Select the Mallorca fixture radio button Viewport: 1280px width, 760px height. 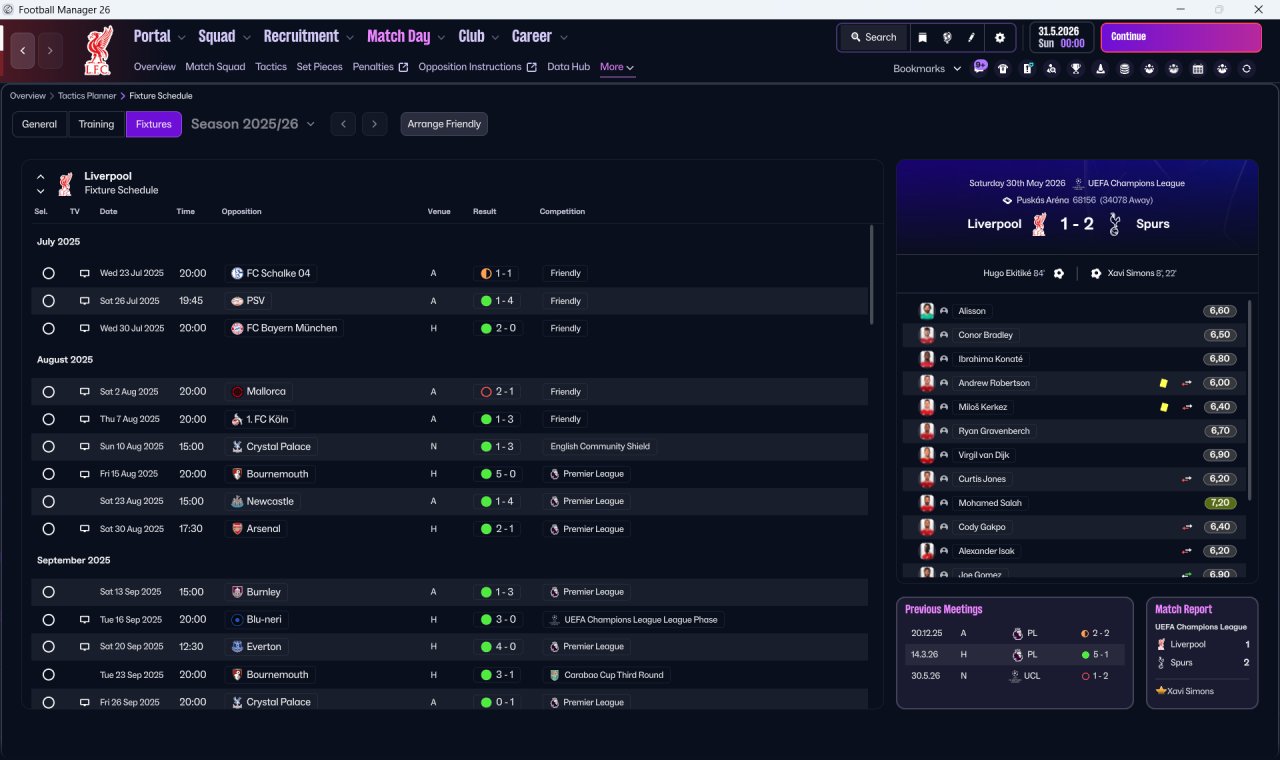tap(48, 392)
